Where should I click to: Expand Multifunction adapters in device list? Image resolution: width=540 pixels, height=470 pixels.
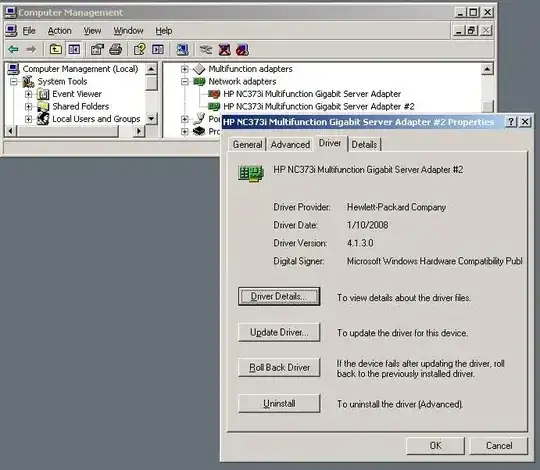pos(185,69)
